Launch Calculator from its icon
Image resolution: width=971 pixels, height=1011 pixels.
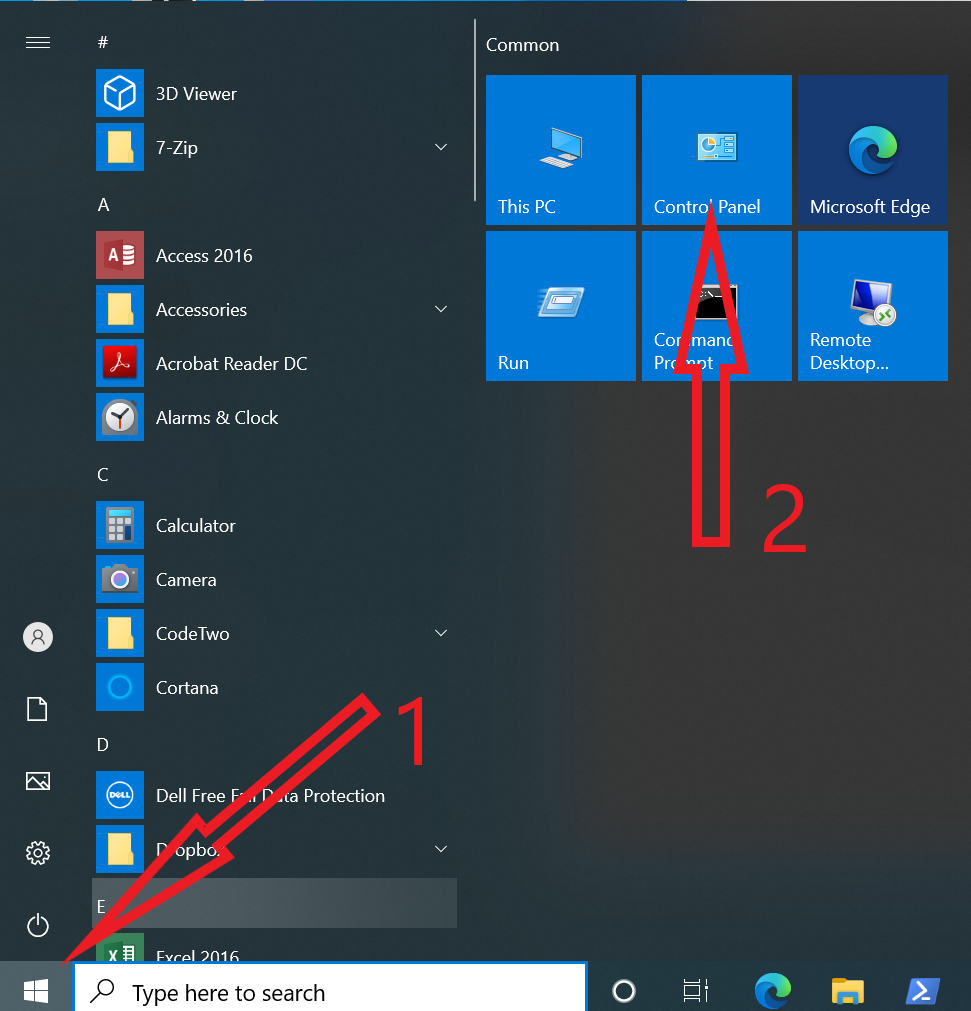[x=120, y=525]
